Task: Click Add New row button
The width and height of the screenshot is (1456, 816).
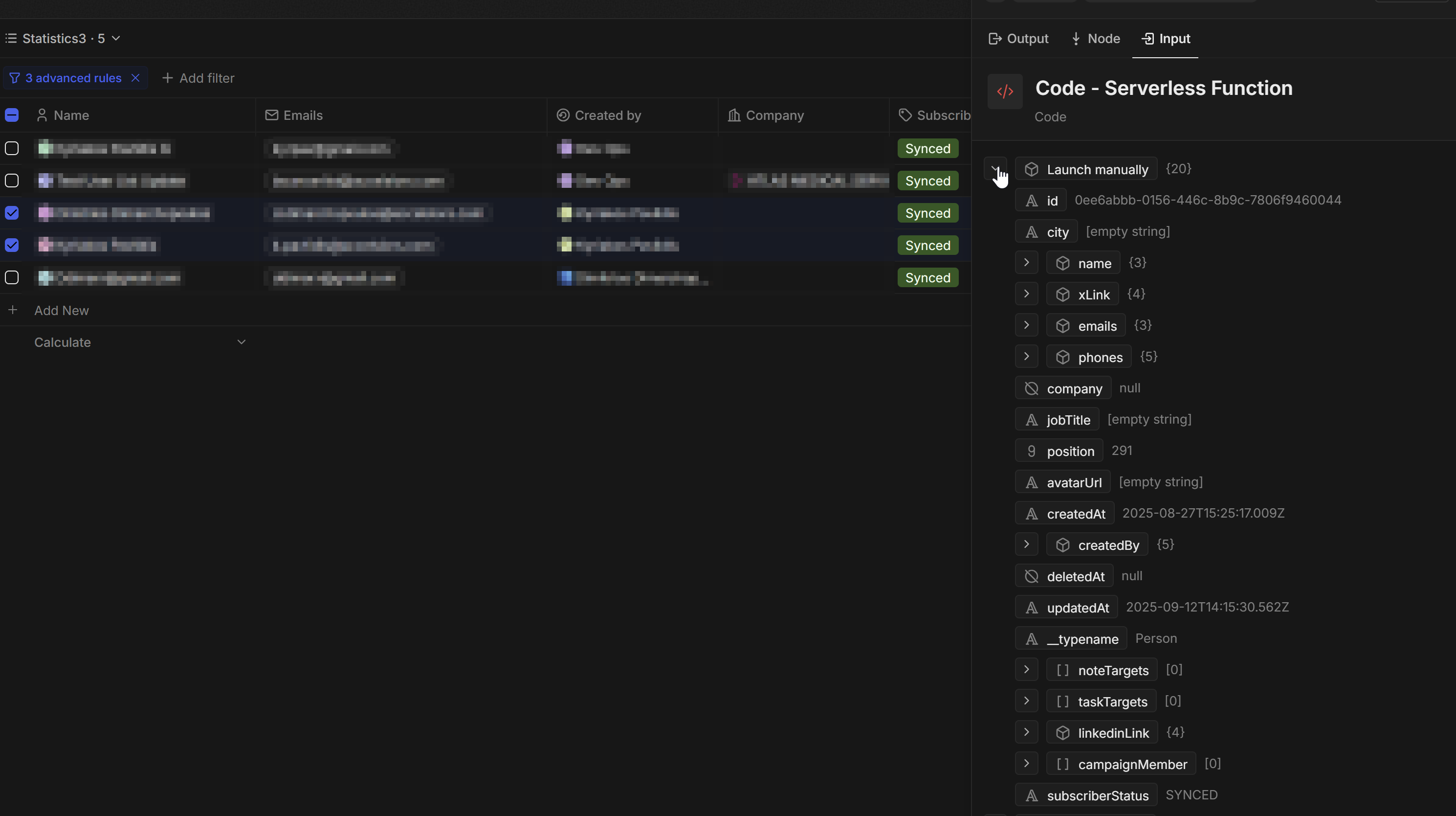Action: tap(61, 311)
